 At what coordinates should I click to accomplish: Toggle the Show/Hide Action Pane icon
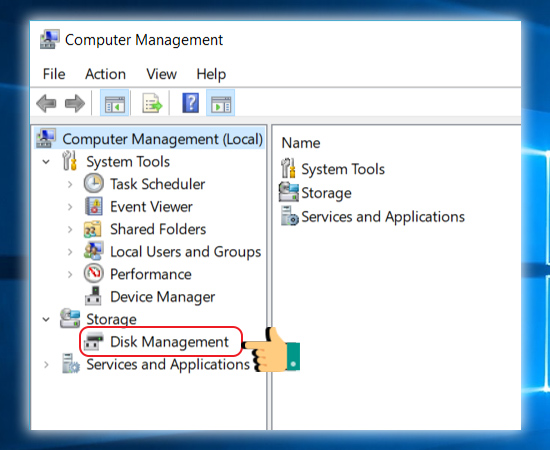pos(221,103)
